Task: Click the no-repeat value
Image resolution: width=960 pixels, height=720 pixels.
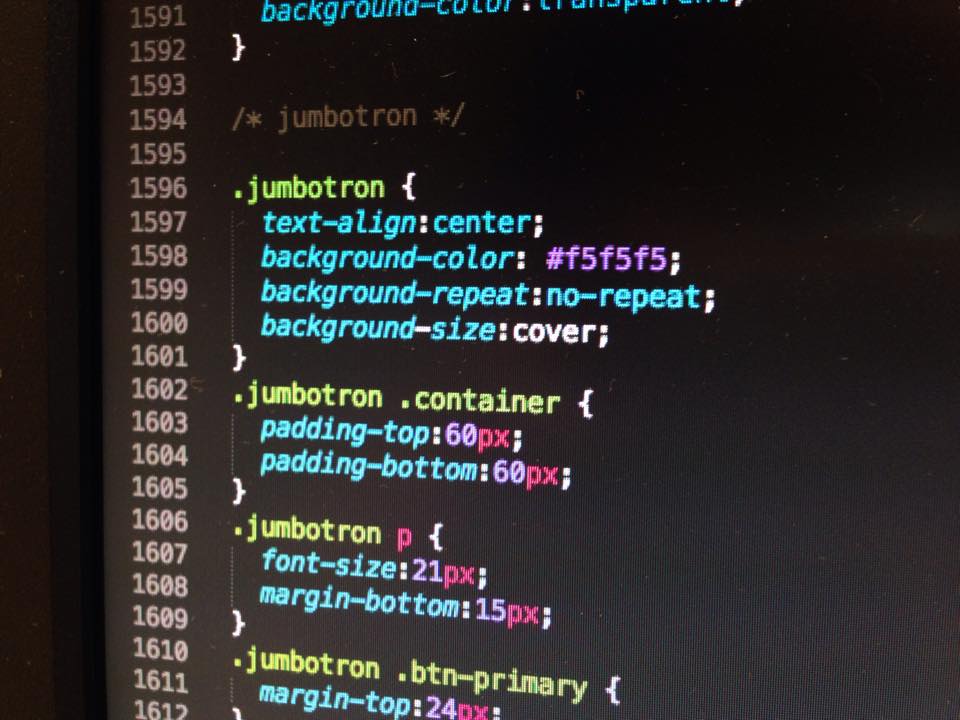Action: pyautogui.click(x=625, y=299)
